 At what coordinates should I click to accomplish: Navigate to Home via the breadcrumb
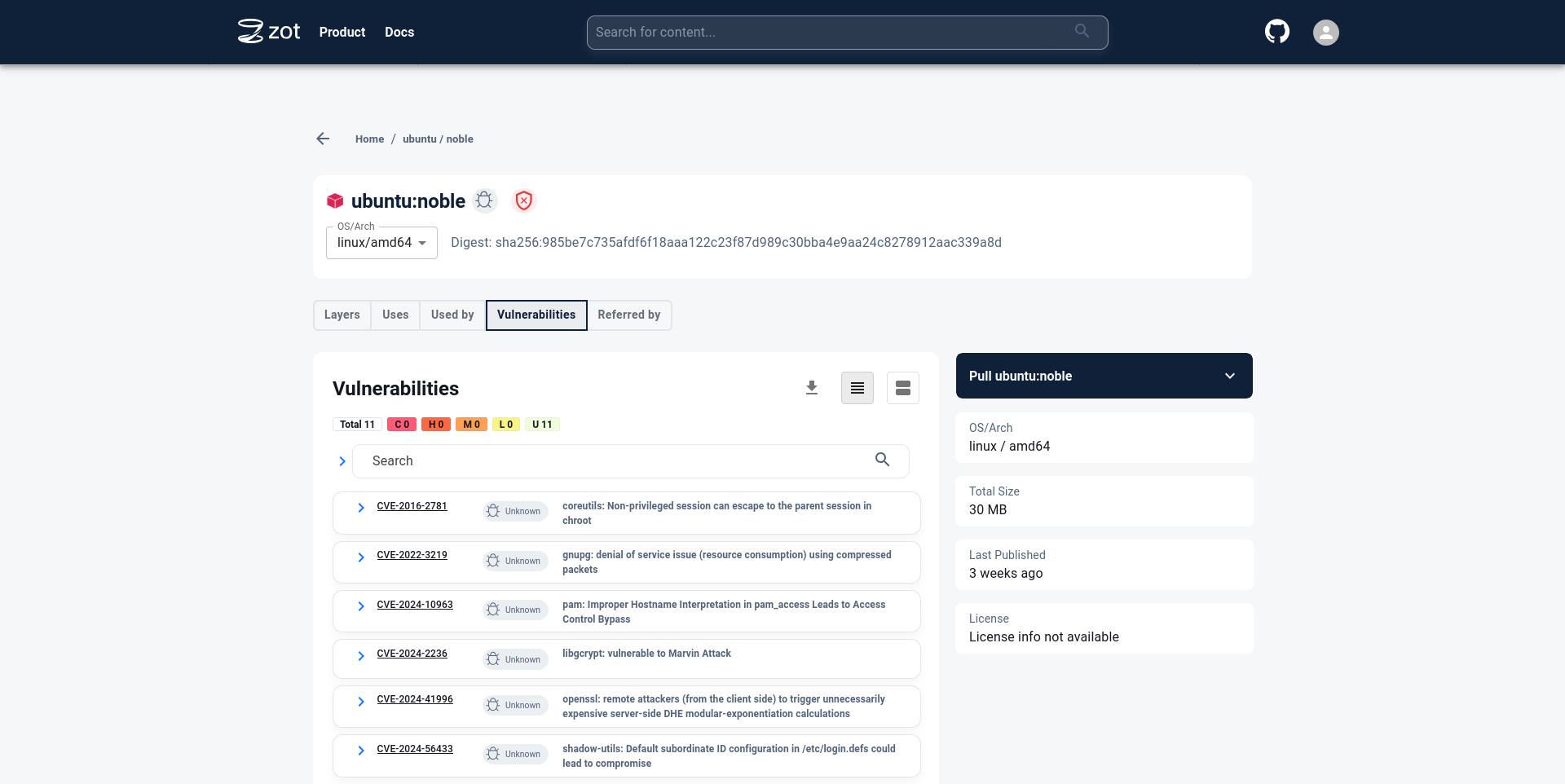369,139
